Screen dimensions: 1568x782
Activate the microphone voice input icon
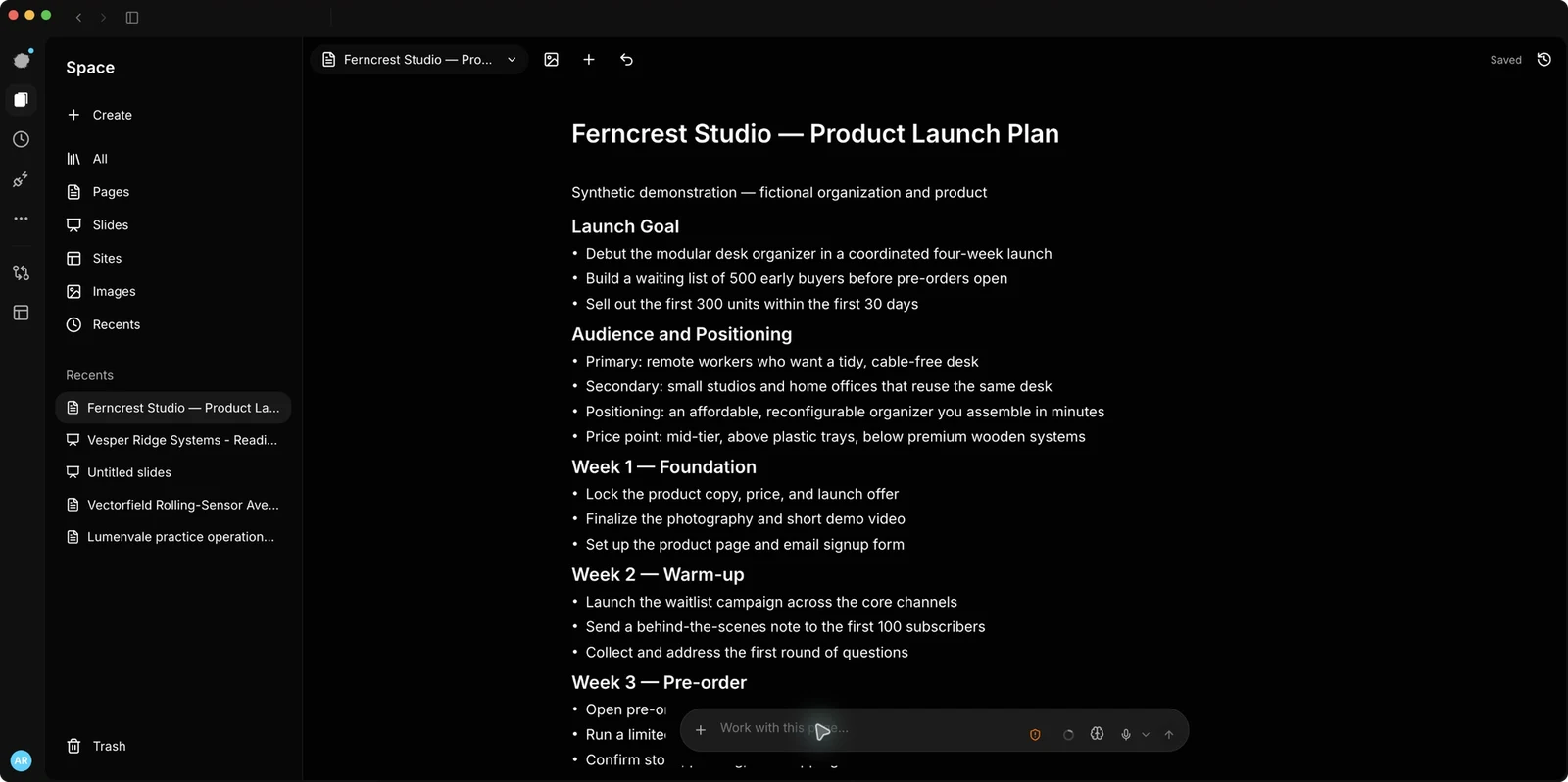coord(1126,734)
